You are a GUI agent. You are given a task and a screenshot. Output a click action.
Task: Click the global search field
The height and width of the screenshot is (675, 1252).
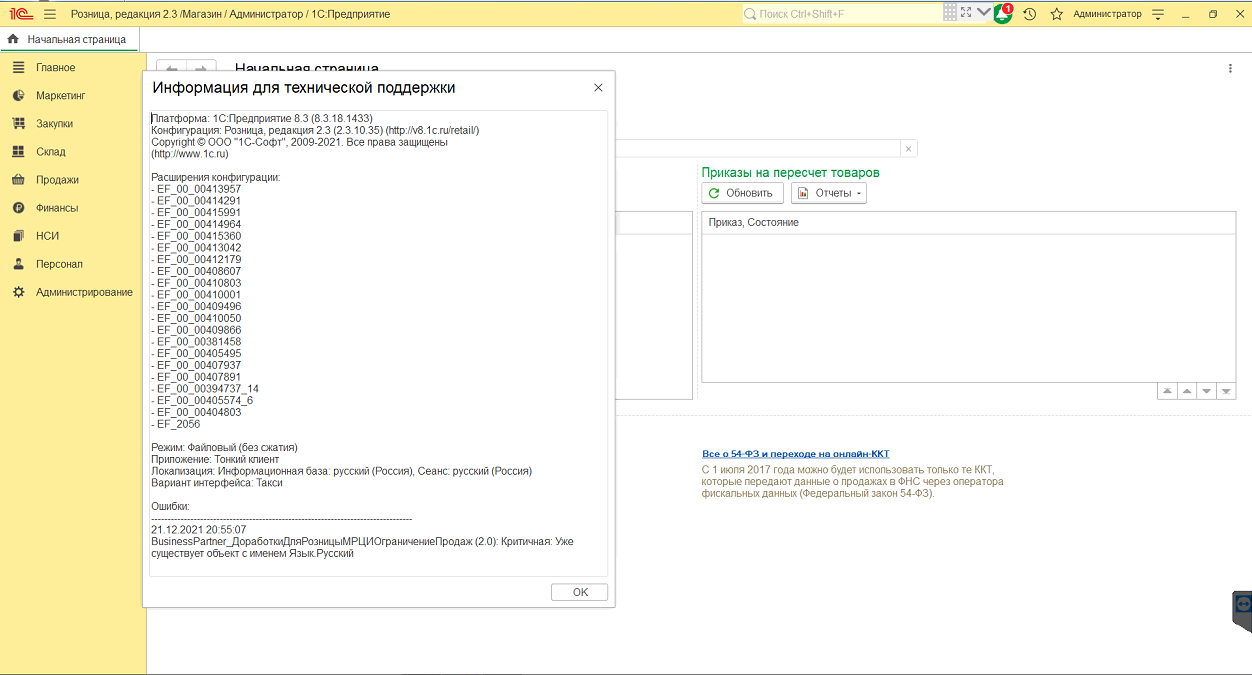click(x=842, y=14)
